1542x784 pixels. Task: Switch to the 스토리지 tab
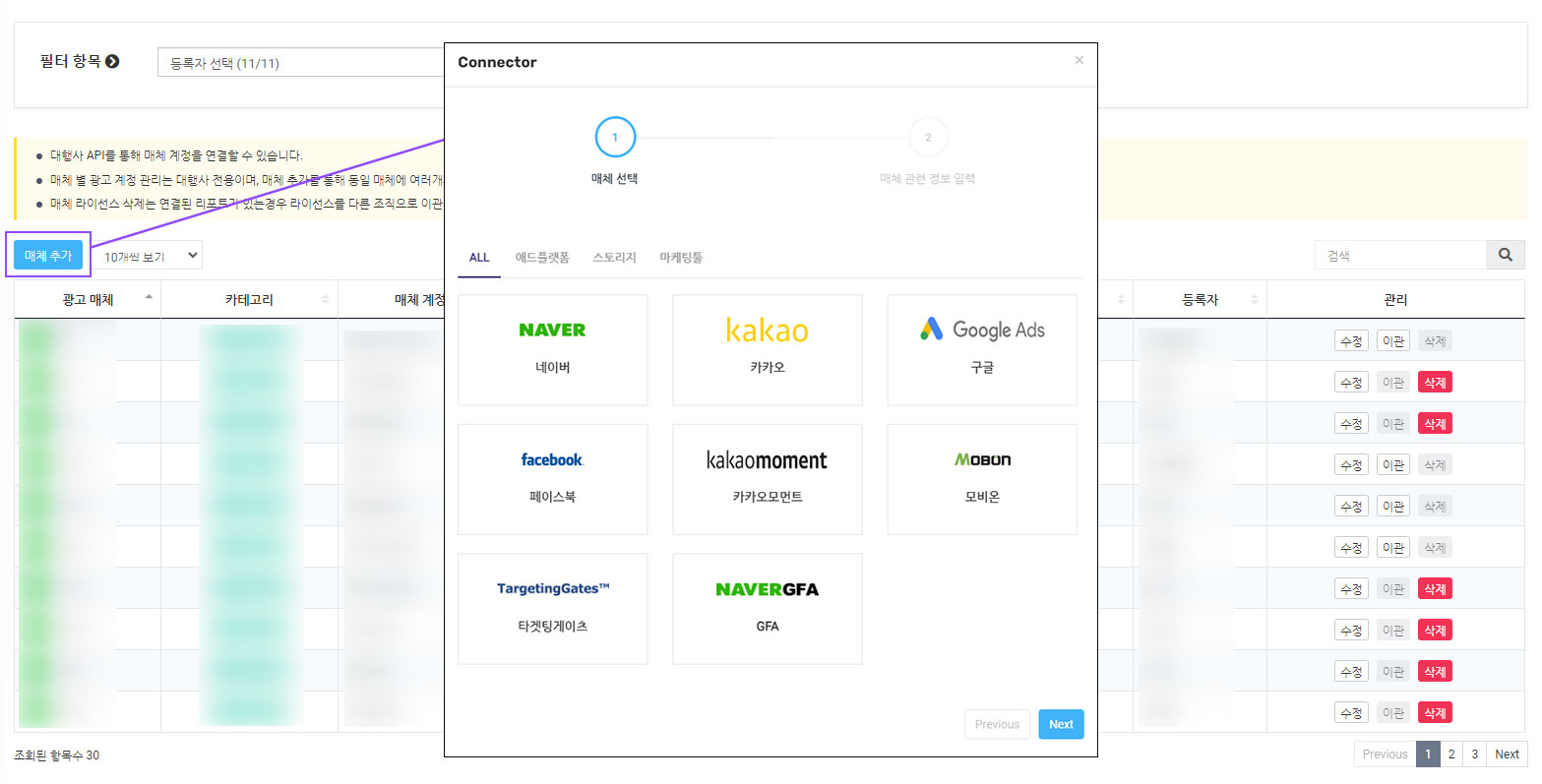click(614, 258)
